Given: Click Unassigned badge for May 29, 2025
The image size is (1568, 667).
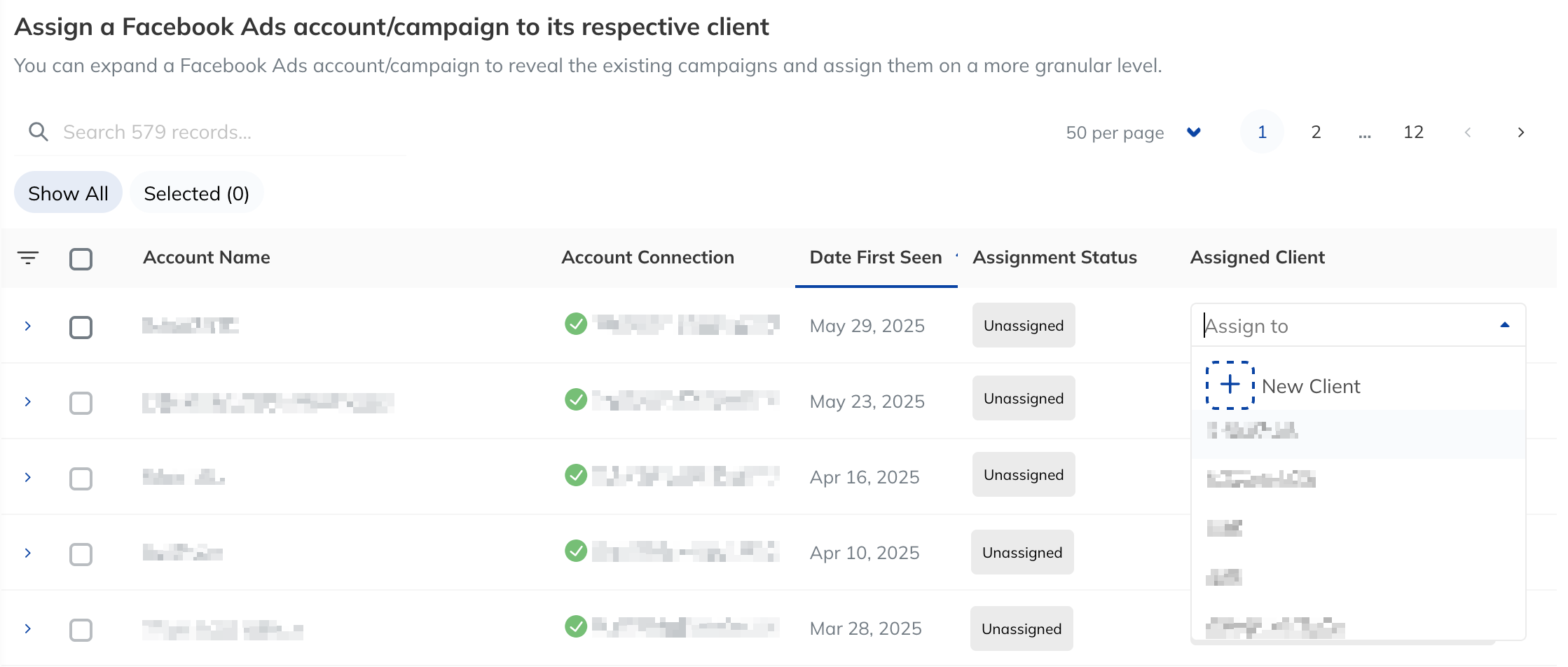Looking at the screenshot, I should 1024,325.
